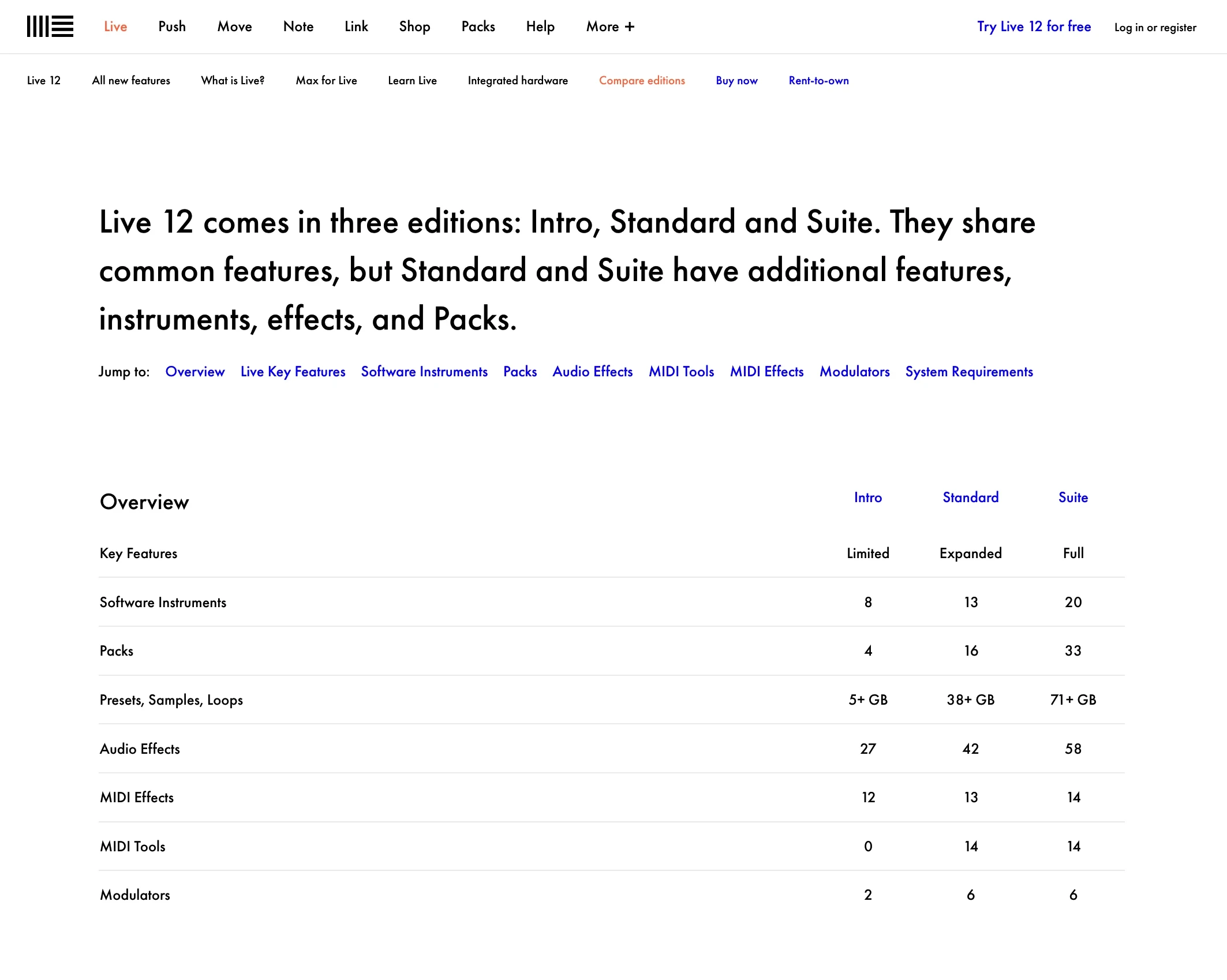Open the Shop menu item

414,27
